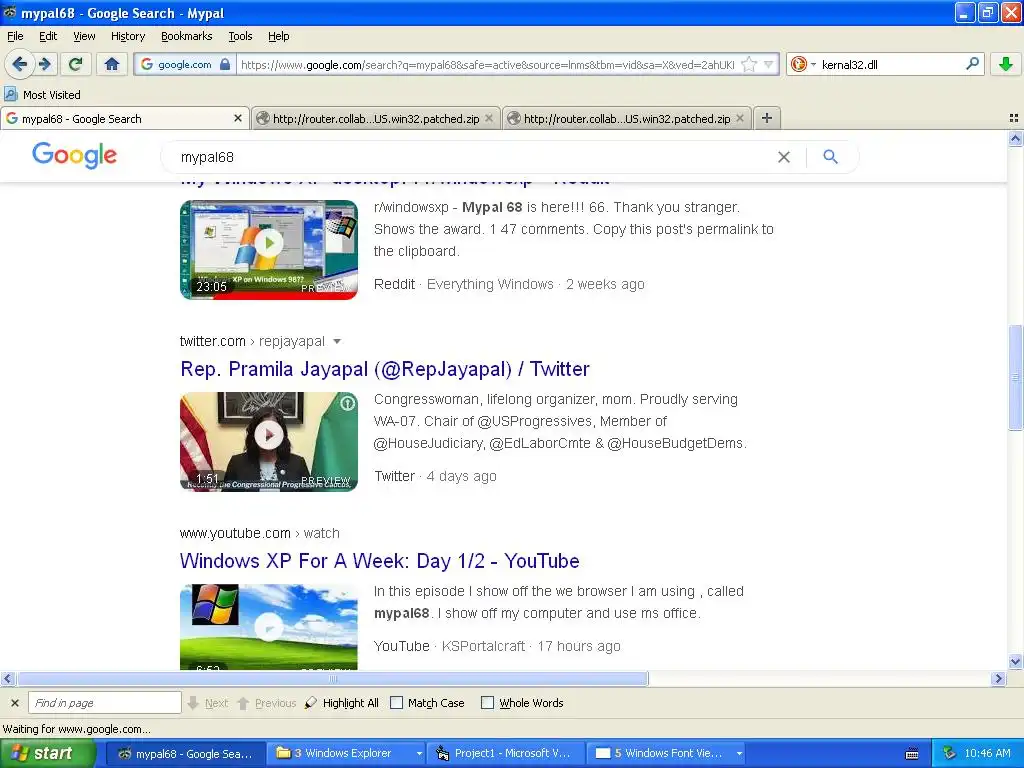Go forward with the forward arrow
This screenshot has width=1024, height=768.
tap(45, 64)
